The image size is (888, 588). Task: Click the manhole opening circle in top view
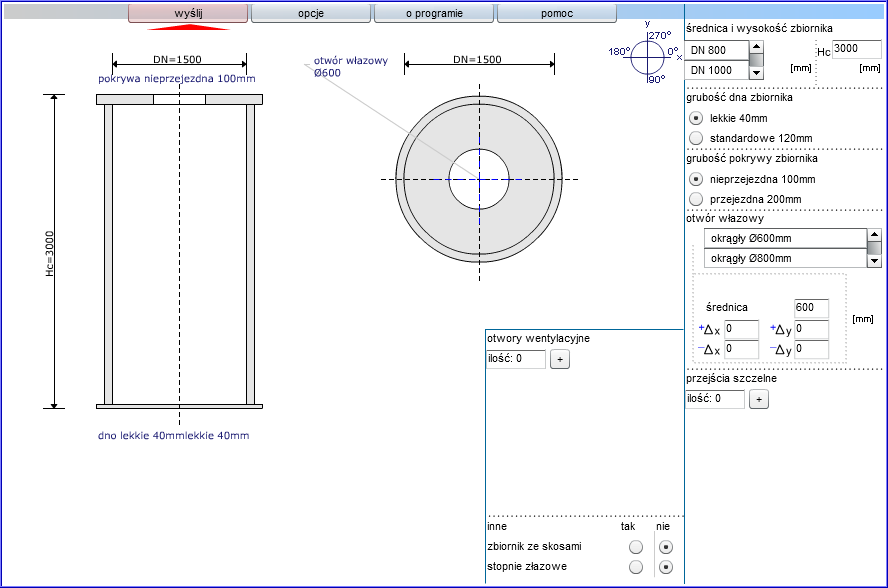point(479,180)
